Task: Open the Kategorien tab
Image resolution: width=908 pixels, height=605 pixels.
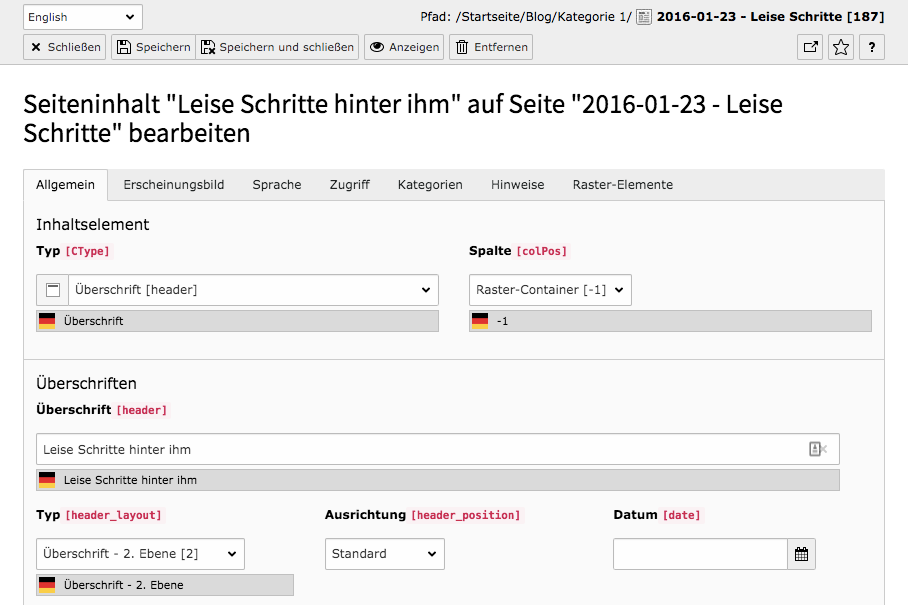Action: click(x=431, y=185)
